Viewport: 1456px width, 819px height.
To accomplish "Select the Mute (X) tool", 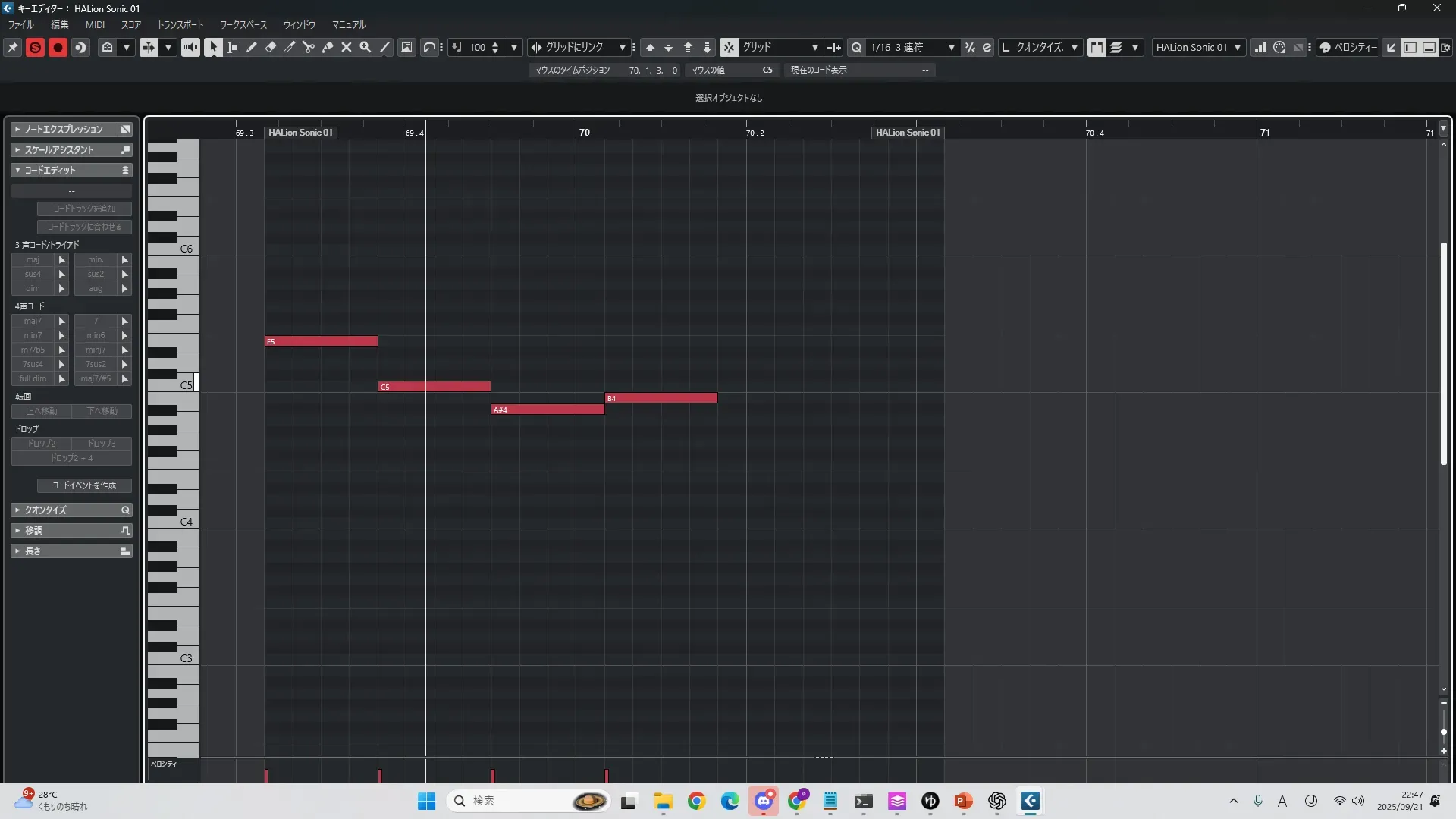I will pyautogui.click(x=347, y=47).
